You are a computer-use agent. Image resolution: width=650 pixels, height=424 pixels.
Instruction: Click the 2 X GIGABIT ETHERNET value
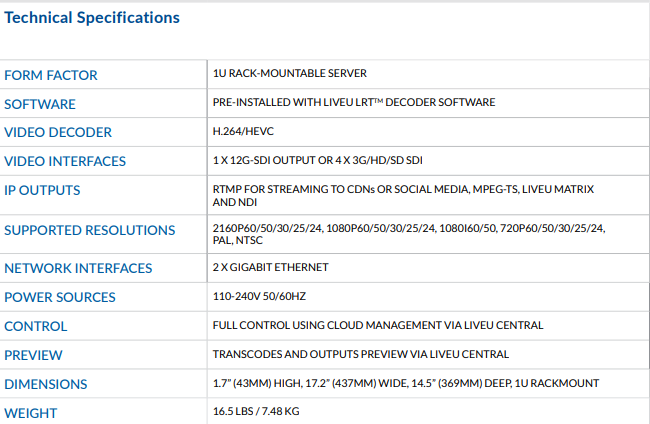coord(271,267)
